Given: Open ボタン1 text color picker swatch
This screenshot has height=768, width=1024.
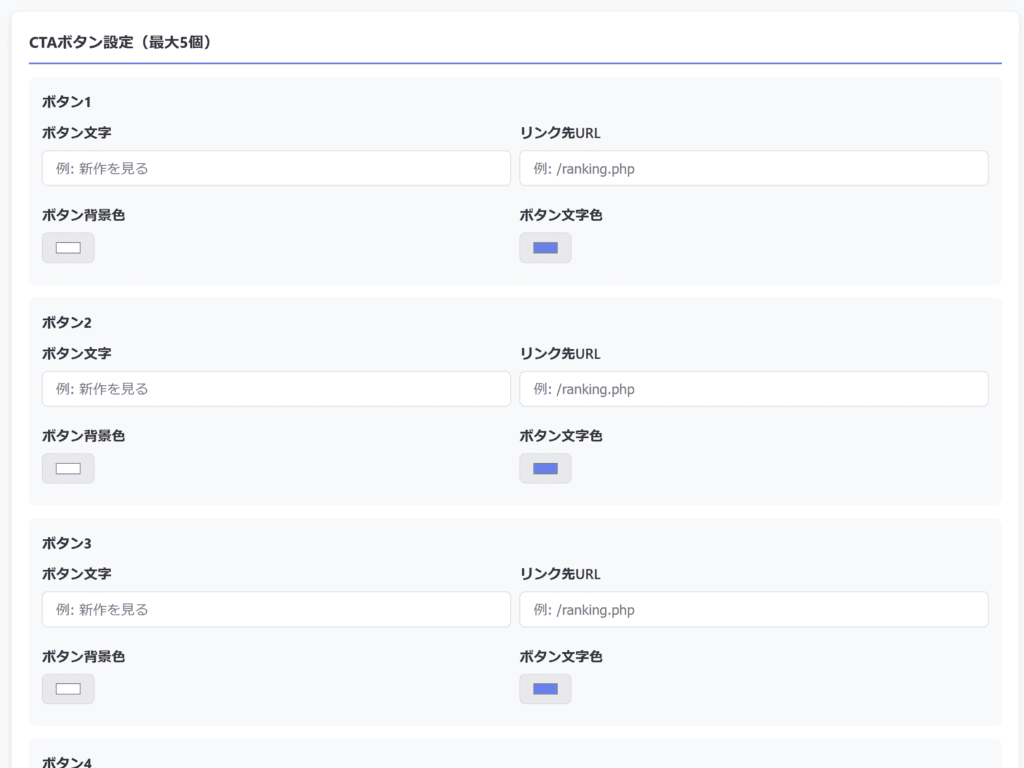Looking at the screenshot, I should [x=545, y=248].
